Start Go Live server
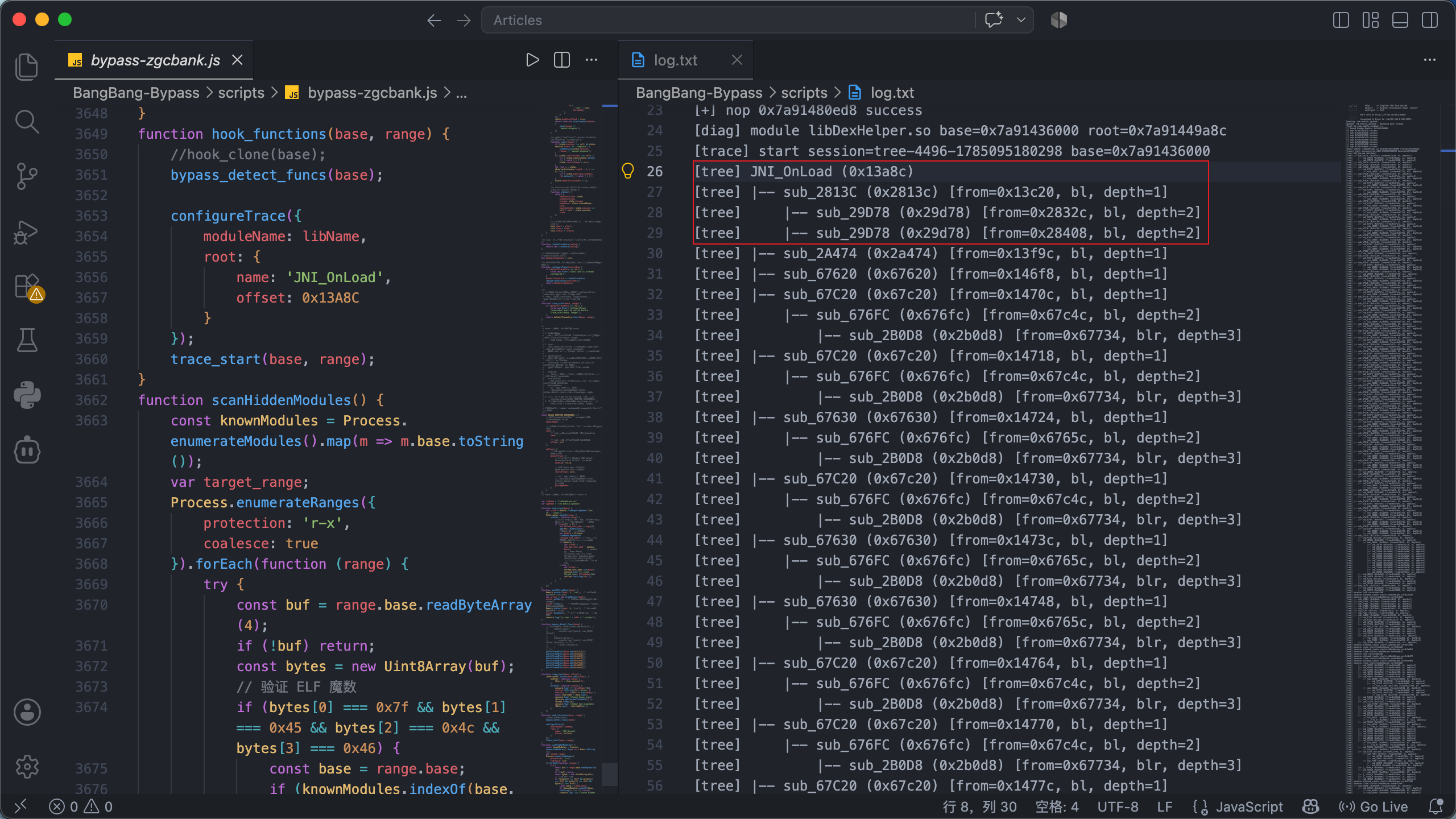 pos(1373,806)
